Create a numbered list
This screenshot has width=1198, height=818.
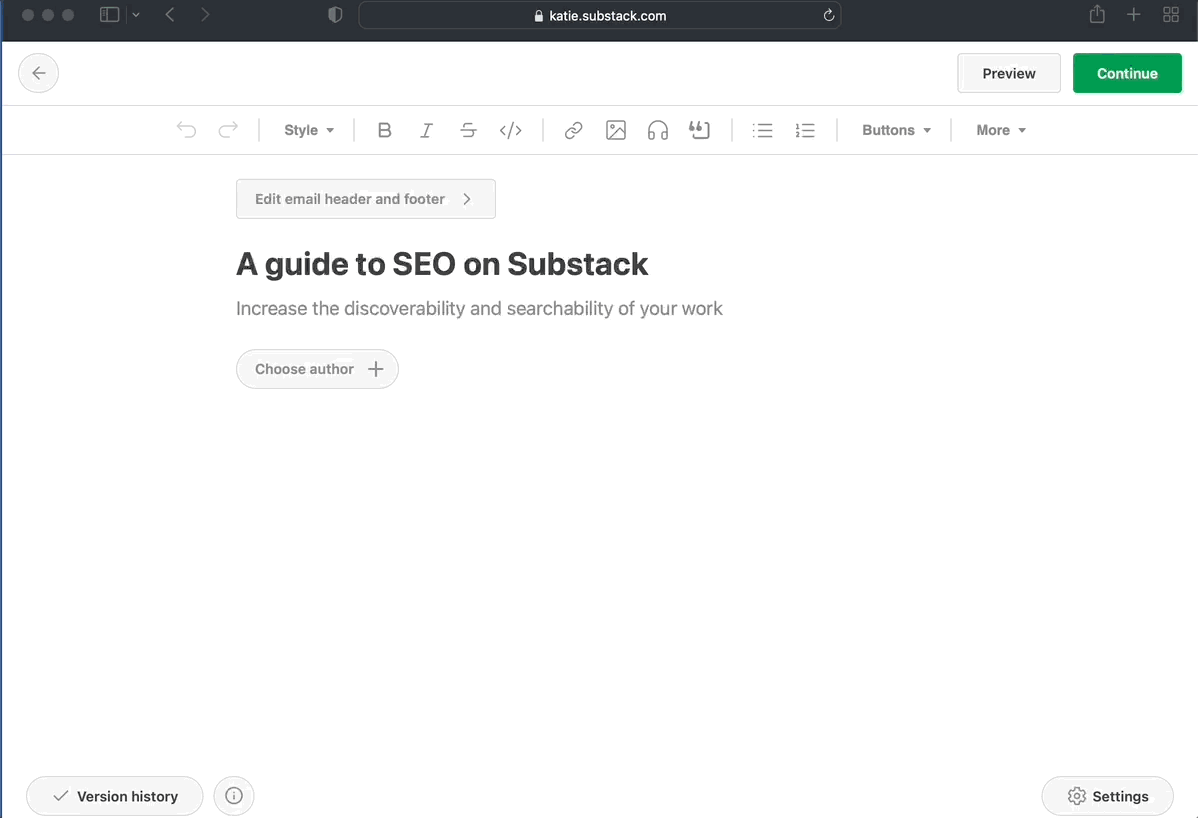tap(805, 131)
